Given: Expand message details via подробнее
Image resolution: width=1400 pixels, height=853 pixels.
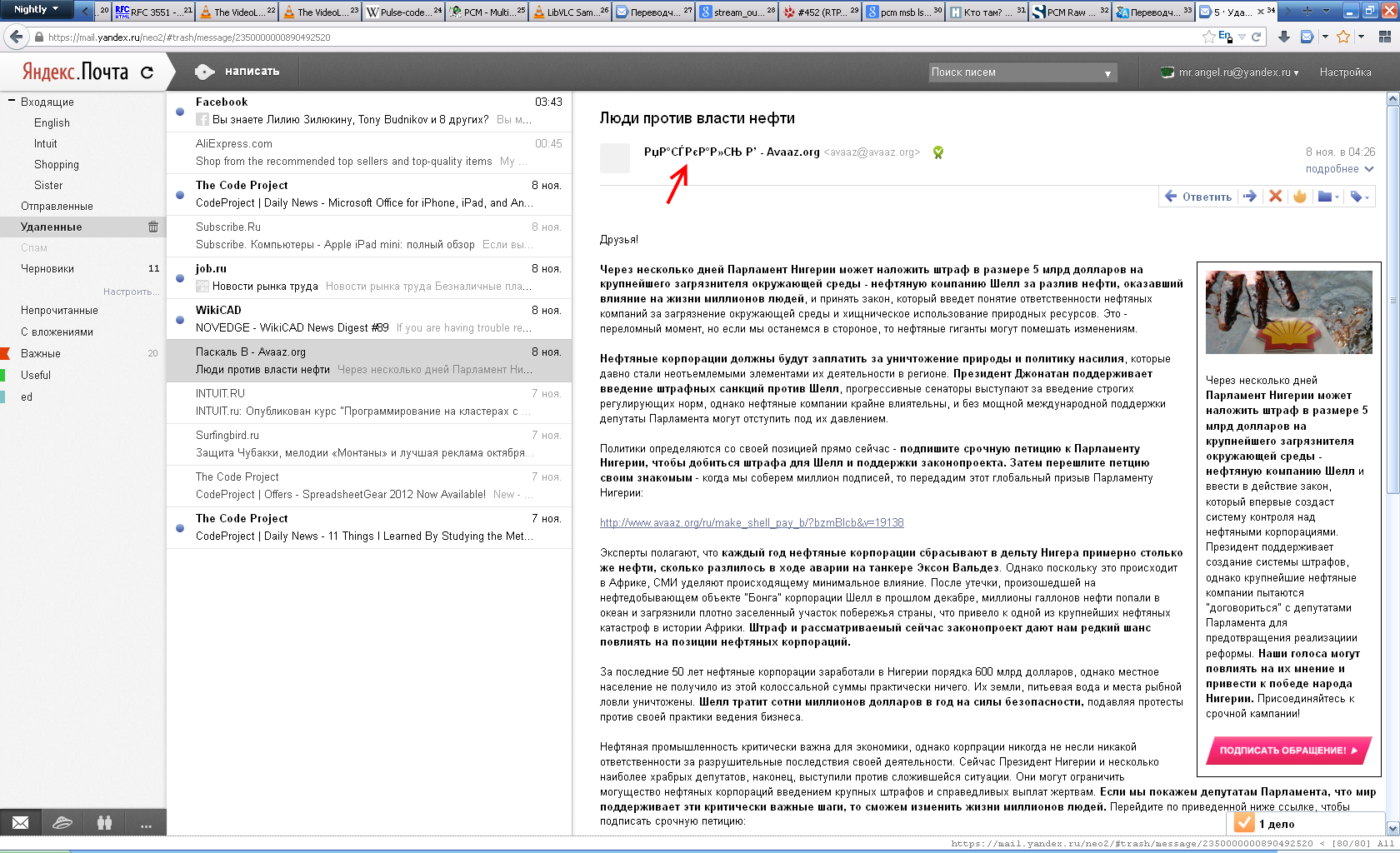Looking at the screenshot, I should pos(1339,169).
